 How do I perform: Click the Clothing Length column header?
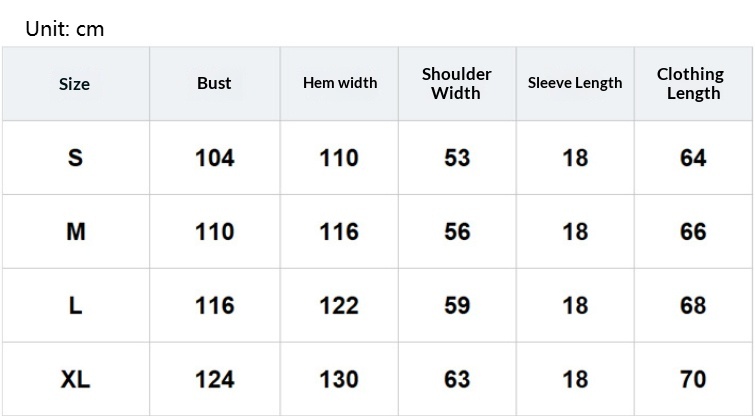(x=690, y=83)
